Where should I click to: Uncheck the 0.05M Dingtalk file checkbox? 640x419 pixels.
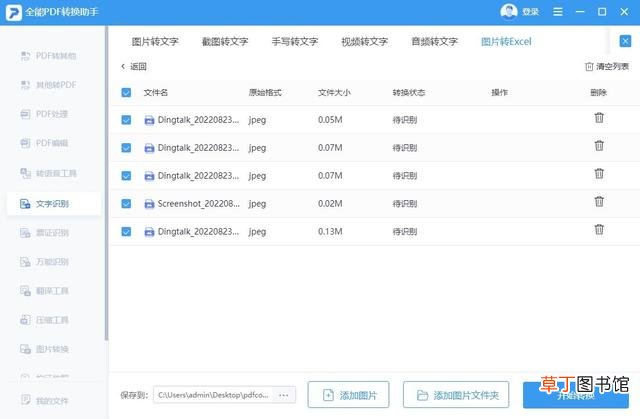point(126,120)
